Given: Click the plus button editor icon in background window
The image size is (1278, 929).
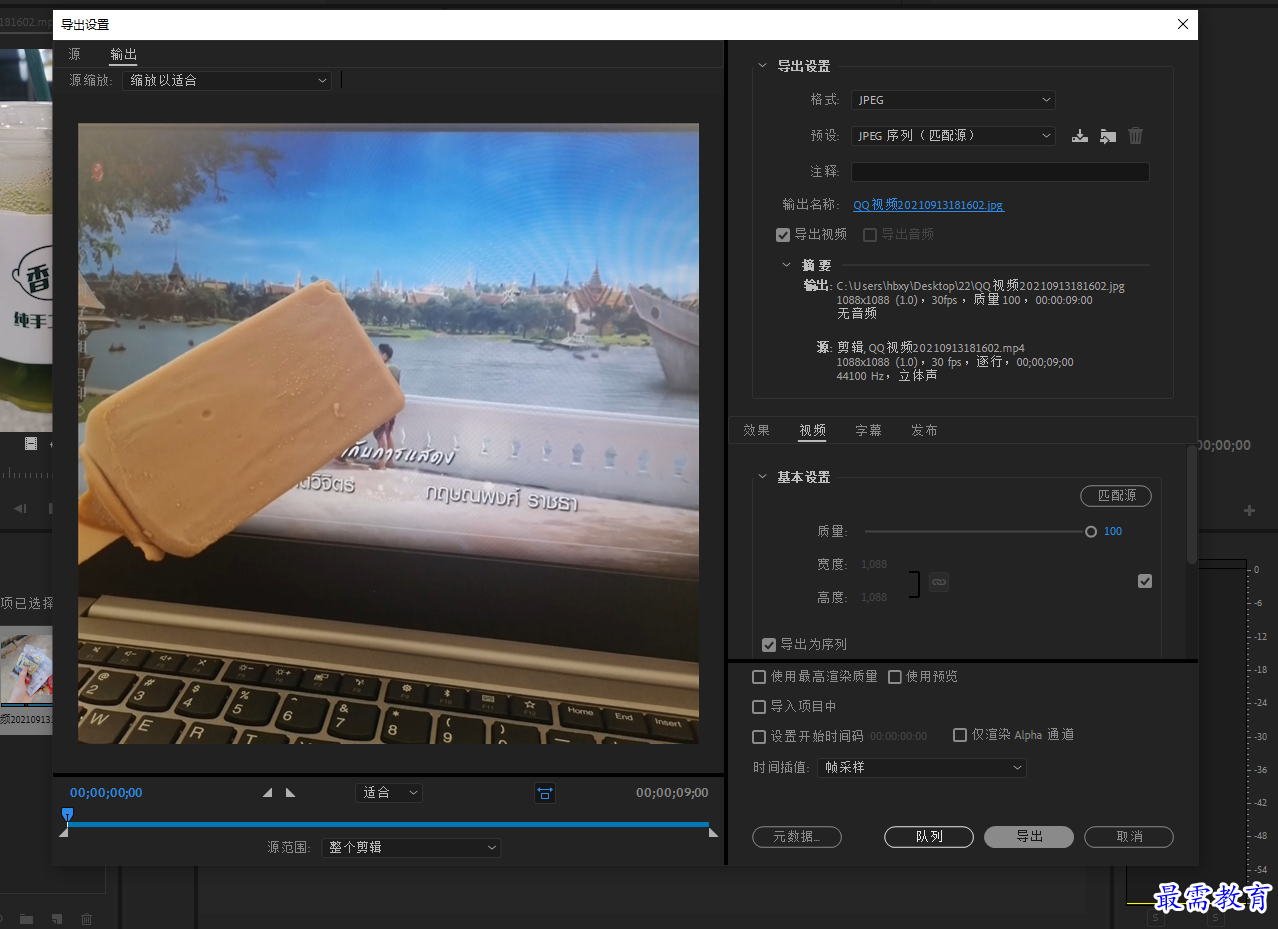Looking at the screenshot, I should tap(1249, 511).
